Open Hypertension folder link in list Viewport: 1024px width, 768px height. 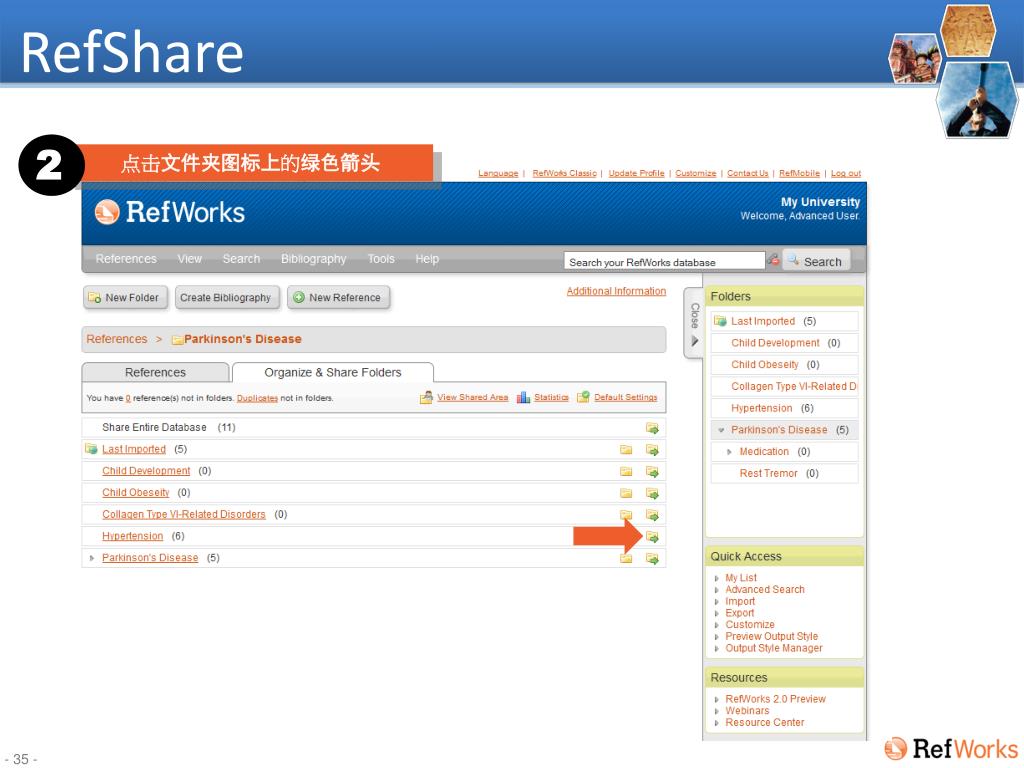(x=133, y=536)
